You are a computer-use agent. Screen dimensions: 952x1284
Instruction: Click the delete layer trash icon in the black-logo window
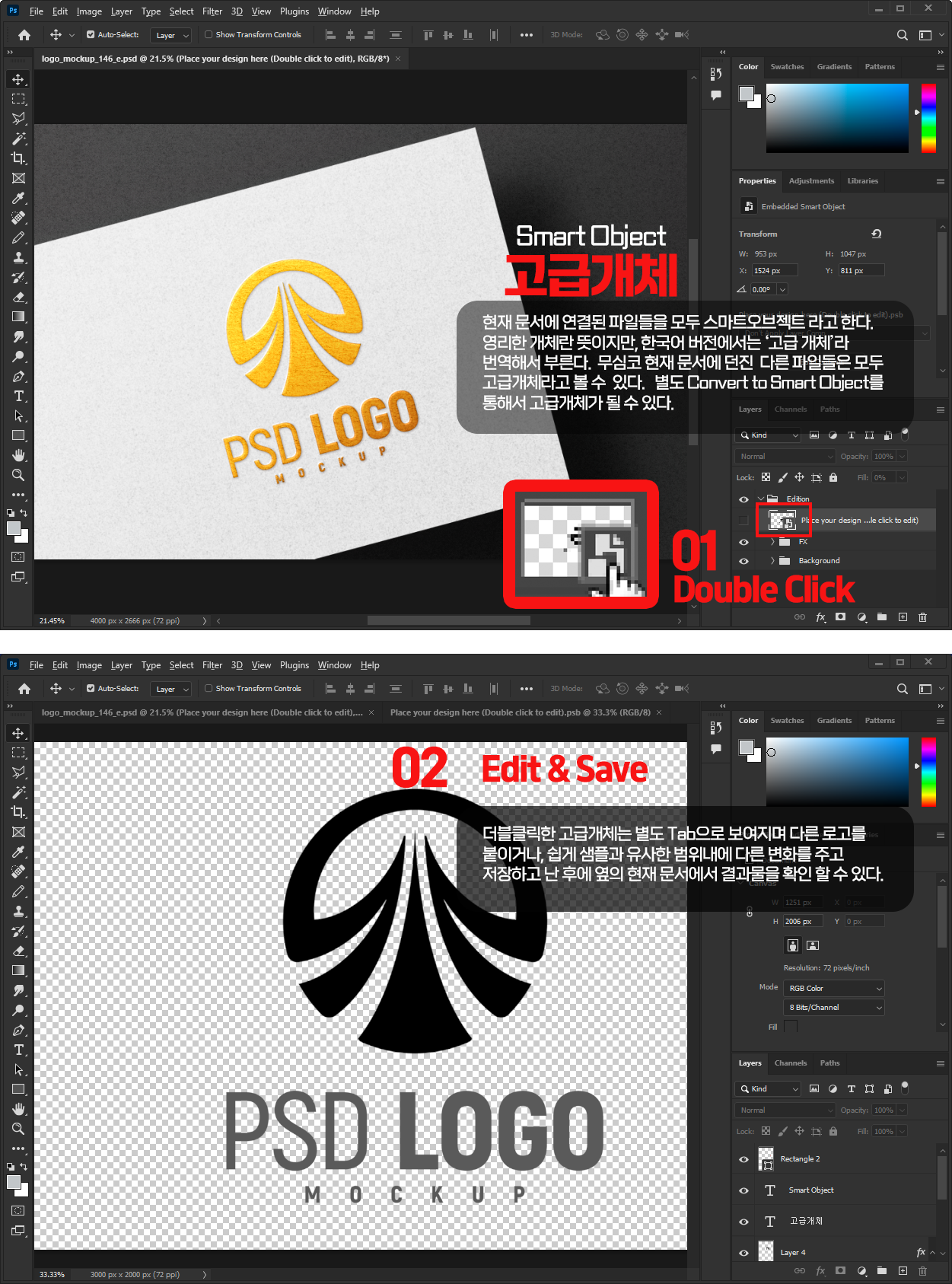922,1270
